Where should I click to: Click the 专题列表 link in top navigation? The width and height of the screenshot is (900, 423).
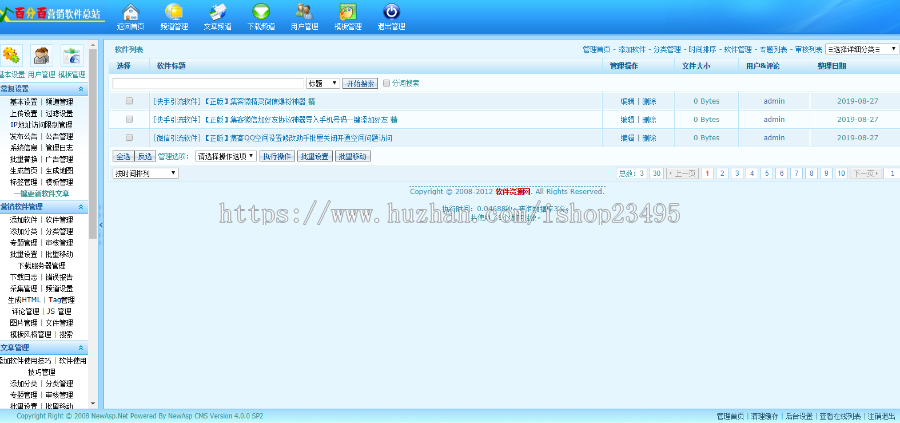[773, 50]
